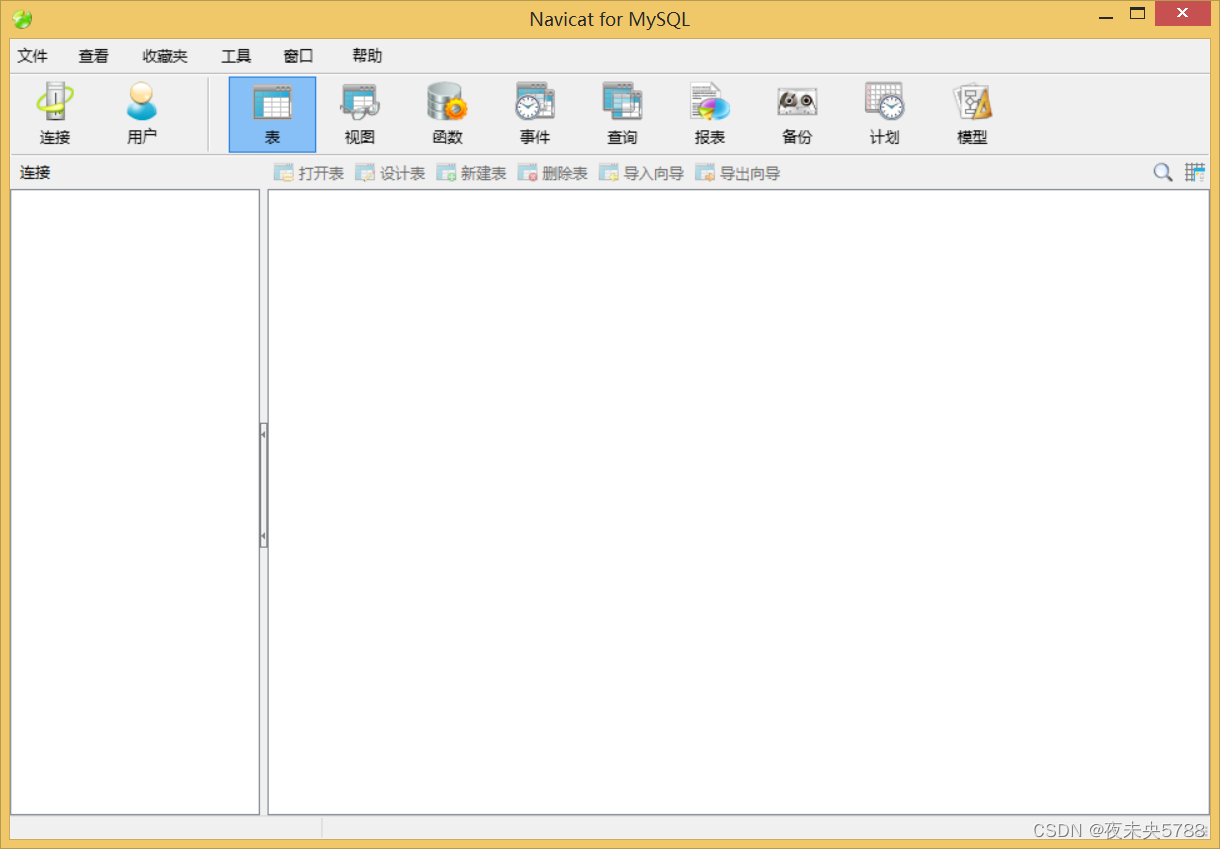
Task: Click the magnifier search icon
Action: coord(1162,172)
